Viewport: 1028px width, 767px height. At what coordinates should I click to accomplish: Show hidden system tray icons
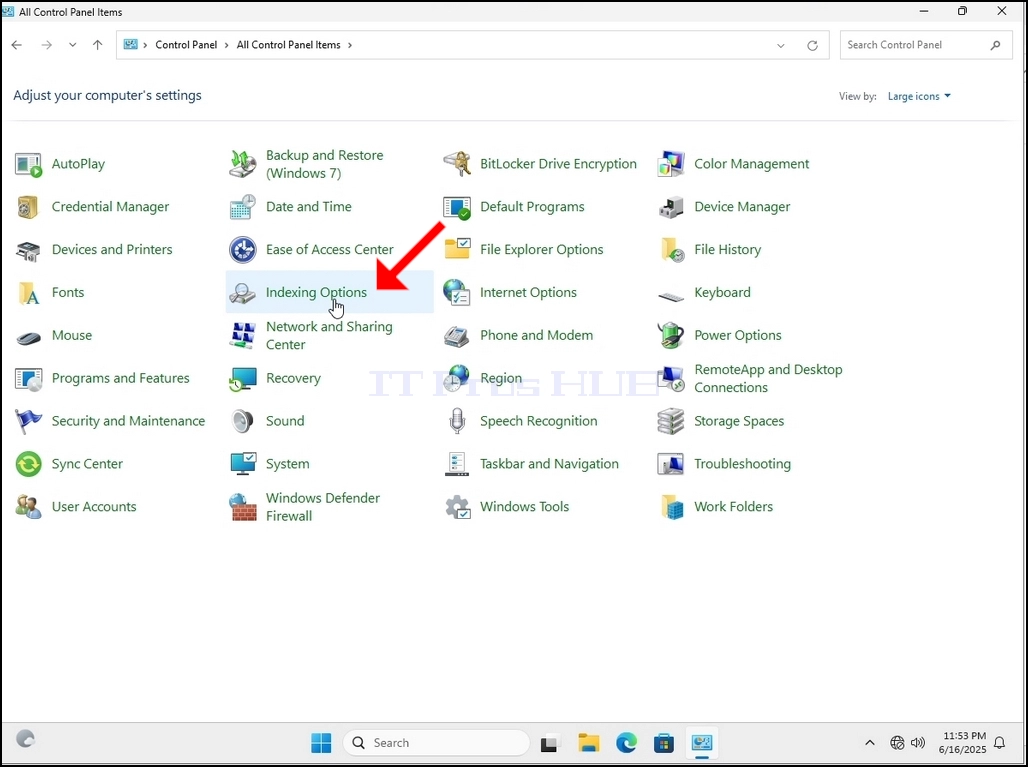tap(870, 743)
